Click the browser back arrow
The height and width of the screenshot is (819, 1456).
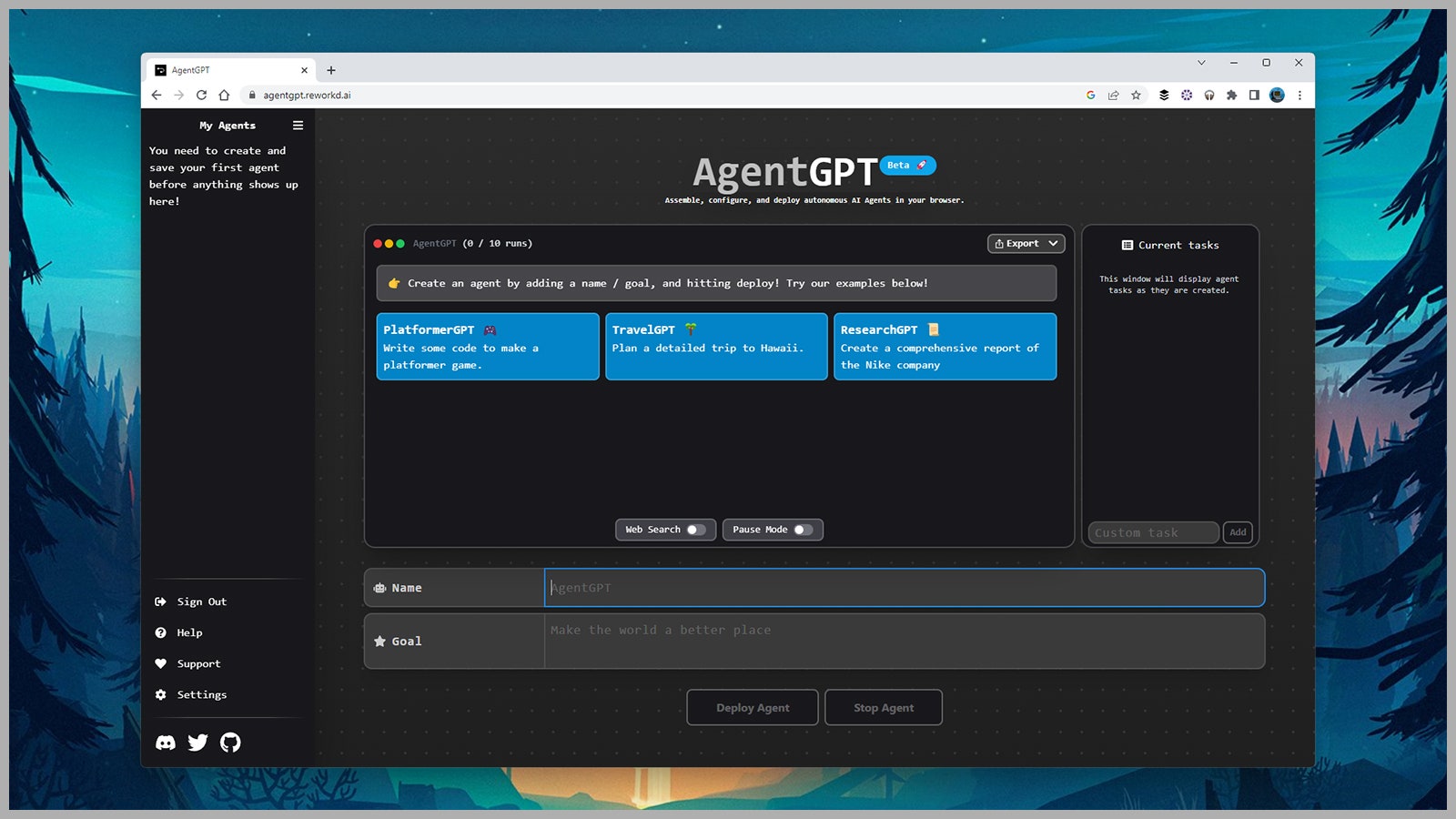click(x=157, y=95)
